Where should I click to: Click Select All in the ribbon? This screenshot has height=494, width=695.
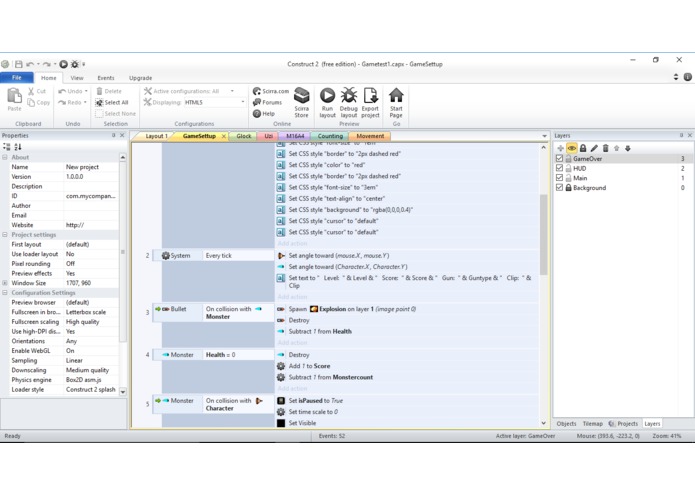pyautogui.click(x=112, y=102)
